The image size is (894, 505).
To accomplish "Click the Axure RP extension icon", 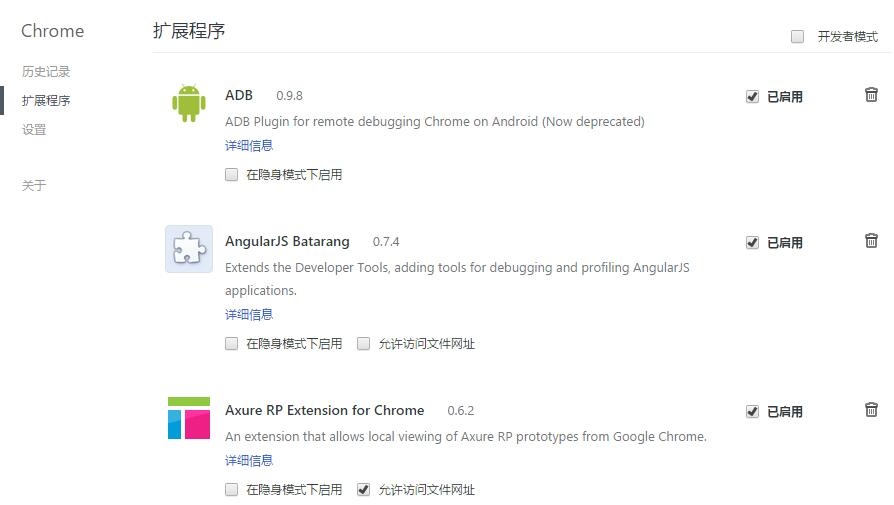I will pos(189,418).
